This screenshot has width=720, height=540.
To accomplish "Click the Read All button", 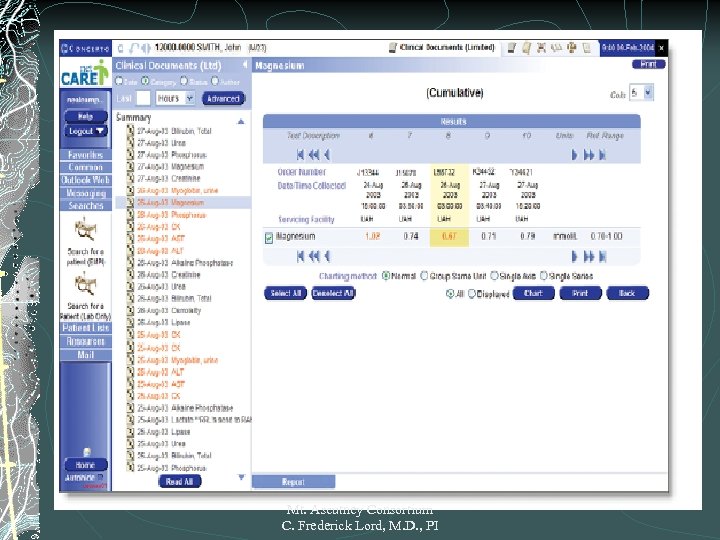I will [x=180, y=482].
